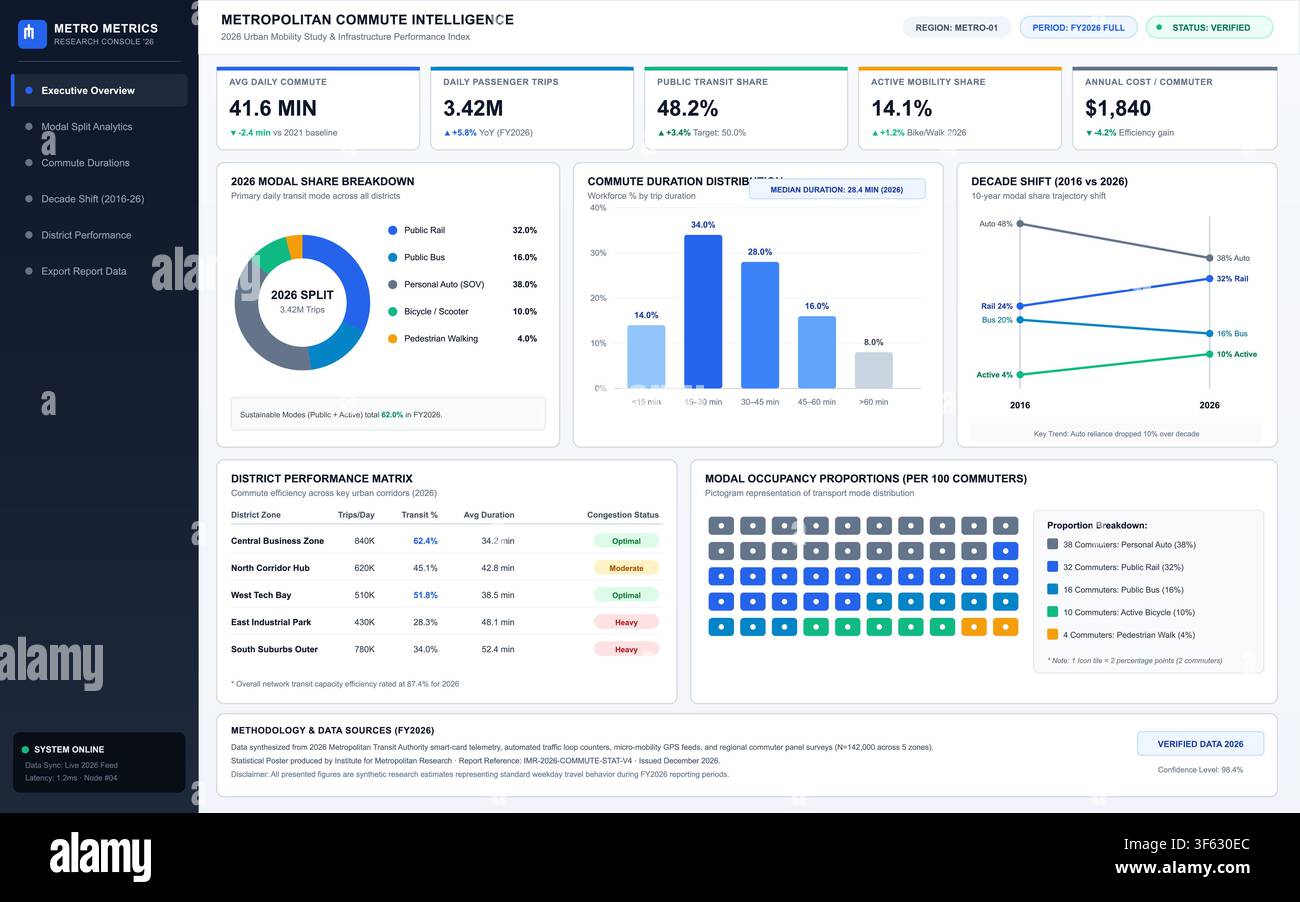Click the REGION: METRO-01 pill
1300x902 pixels.
[x=956, y=28]
